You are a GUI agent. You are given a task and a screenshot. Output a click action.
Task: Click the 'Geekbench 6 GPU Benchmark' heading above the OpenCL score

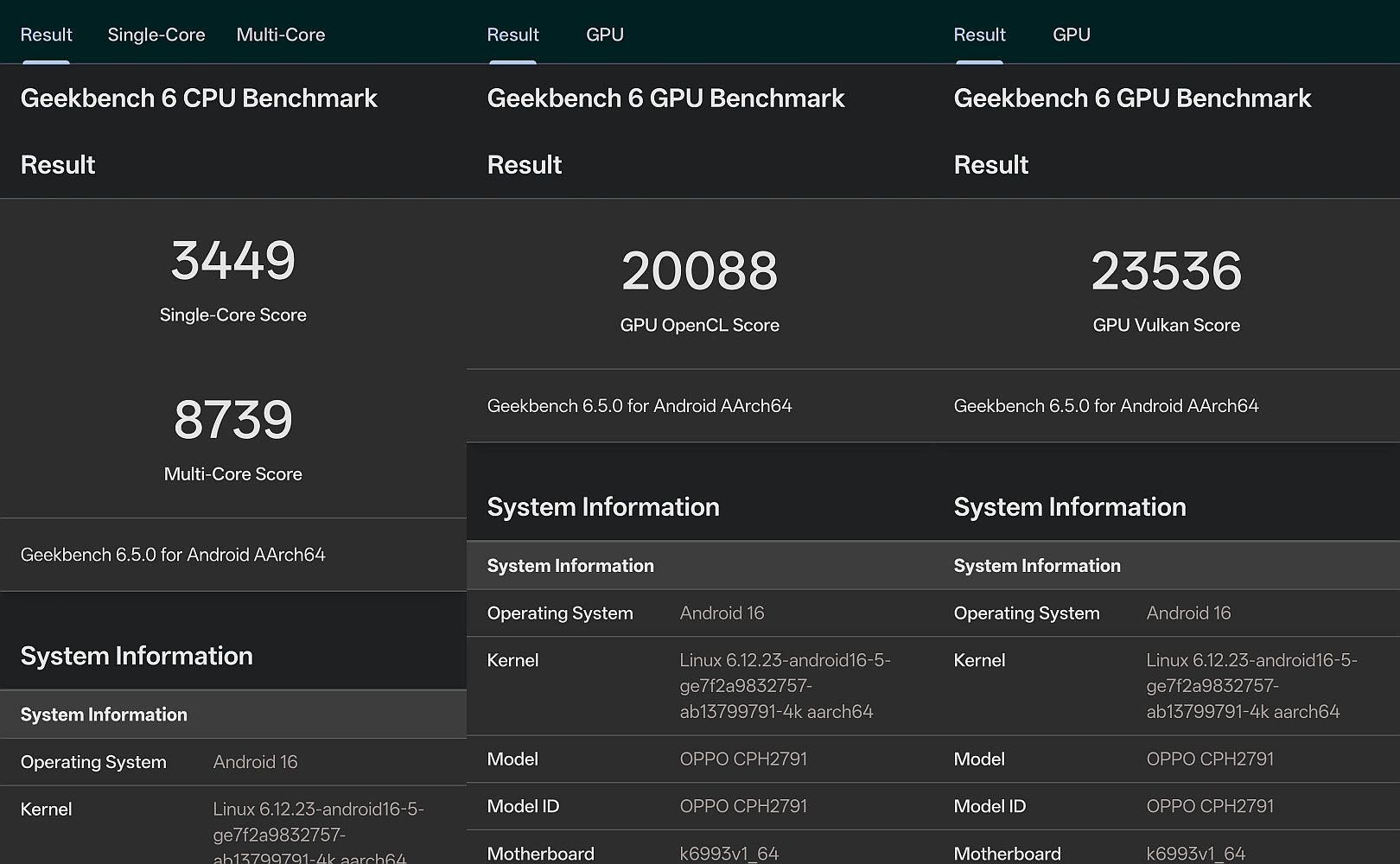(665, 98)
